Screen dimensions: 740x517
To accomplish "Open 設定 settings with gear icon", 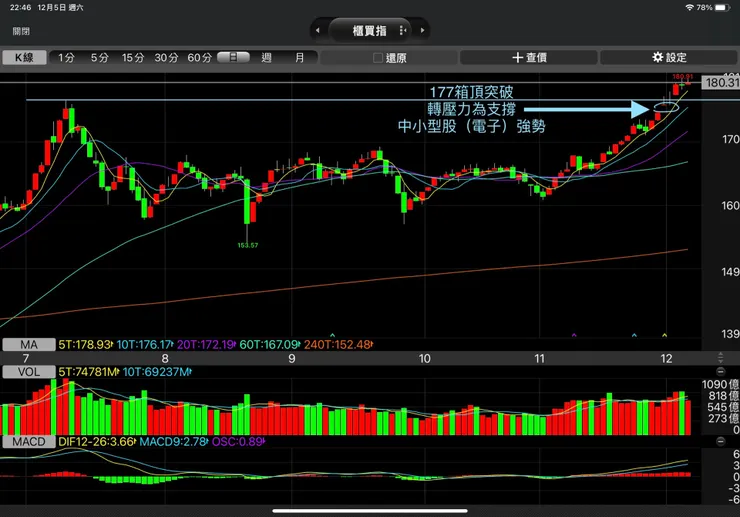I will coord(669,58).
